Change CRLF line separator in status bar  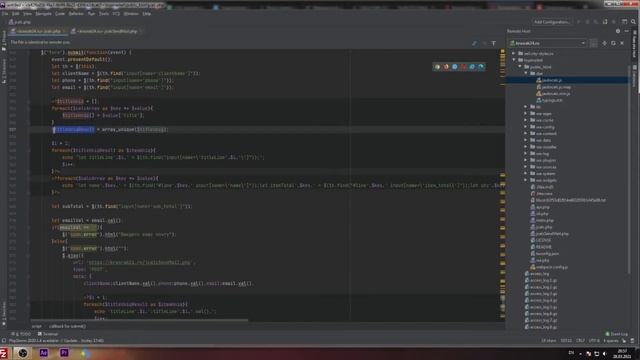[x=580, y=340]
